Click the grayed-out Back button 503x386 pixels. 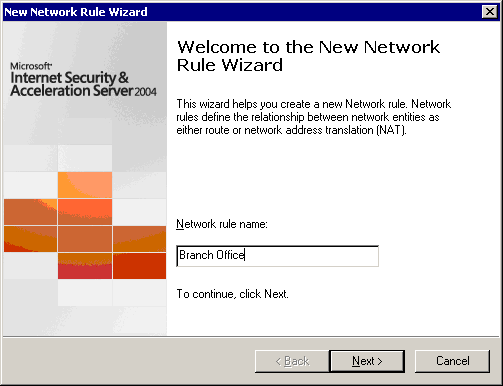(x=292, y=361)
